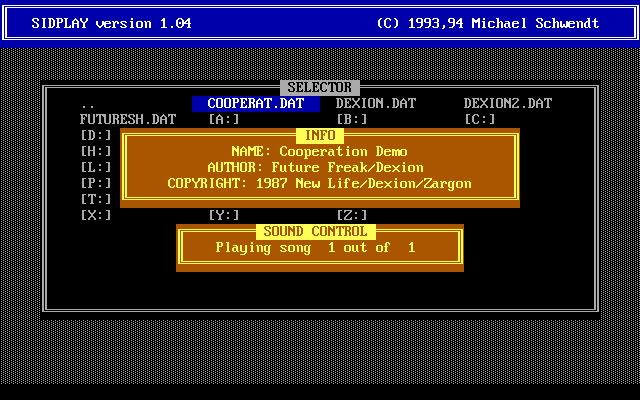Select drive [D:] entry

pos(96,136)
